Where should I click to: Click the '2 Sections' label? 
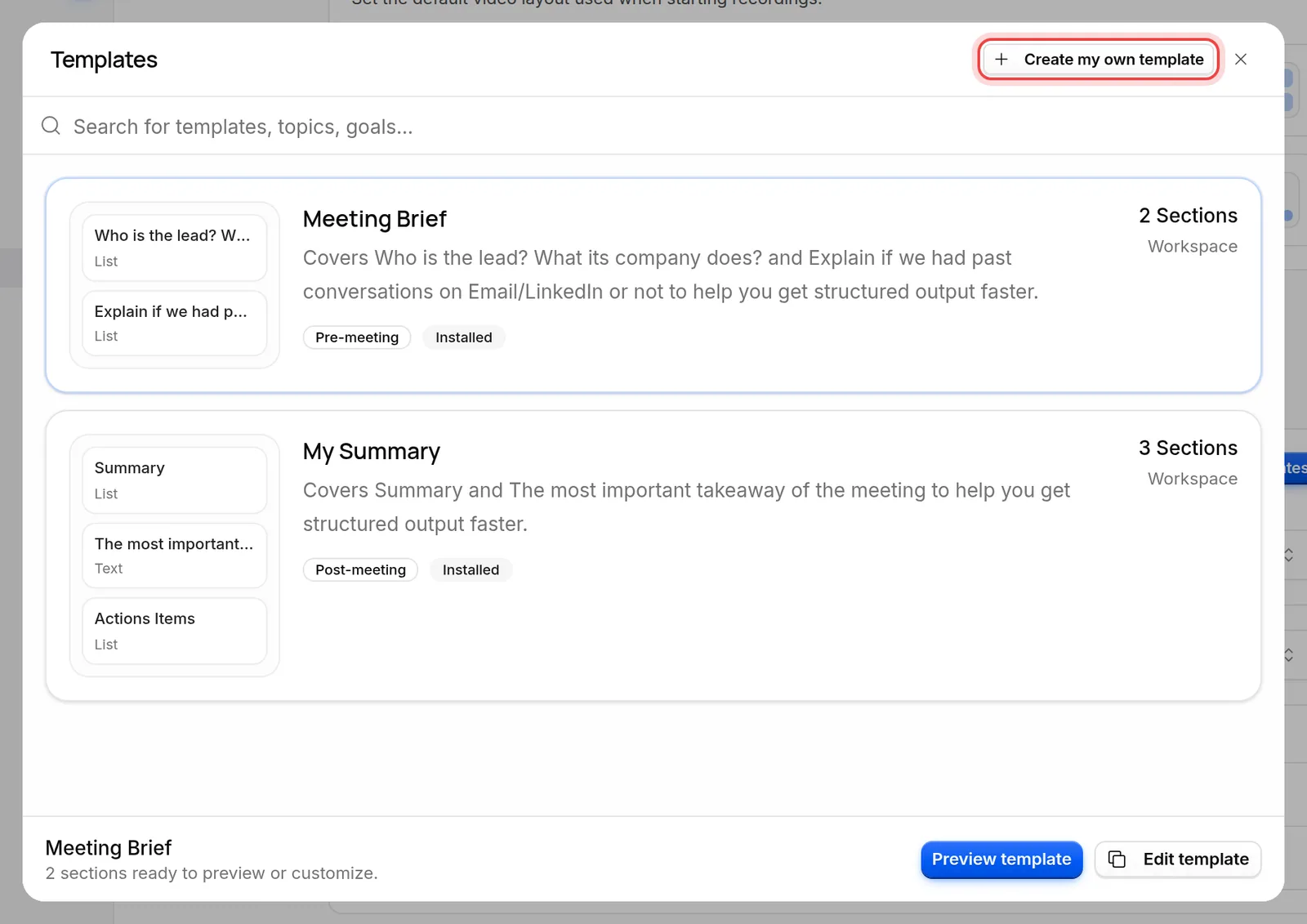(1189, 216)
